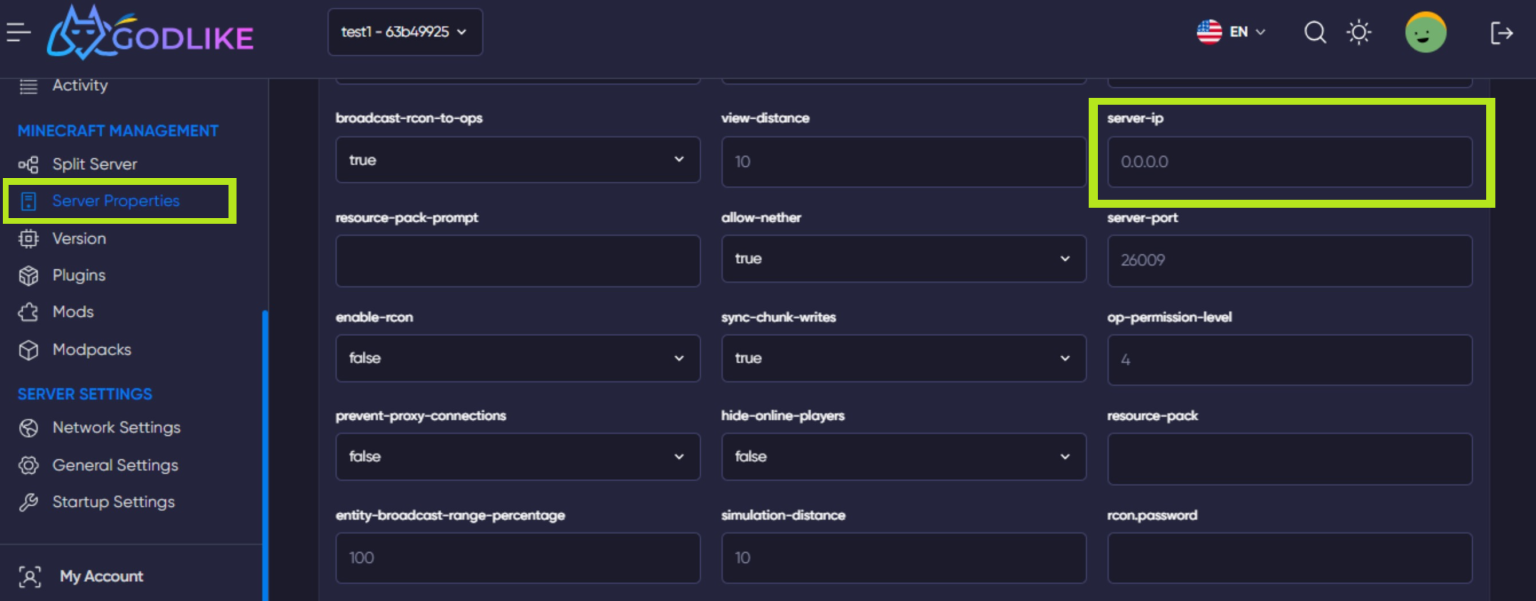Image resolution: width=1536 pixels, height=601 pixels.
Task: Open My Account in the sidebar
Action: (x=101, y=577)
